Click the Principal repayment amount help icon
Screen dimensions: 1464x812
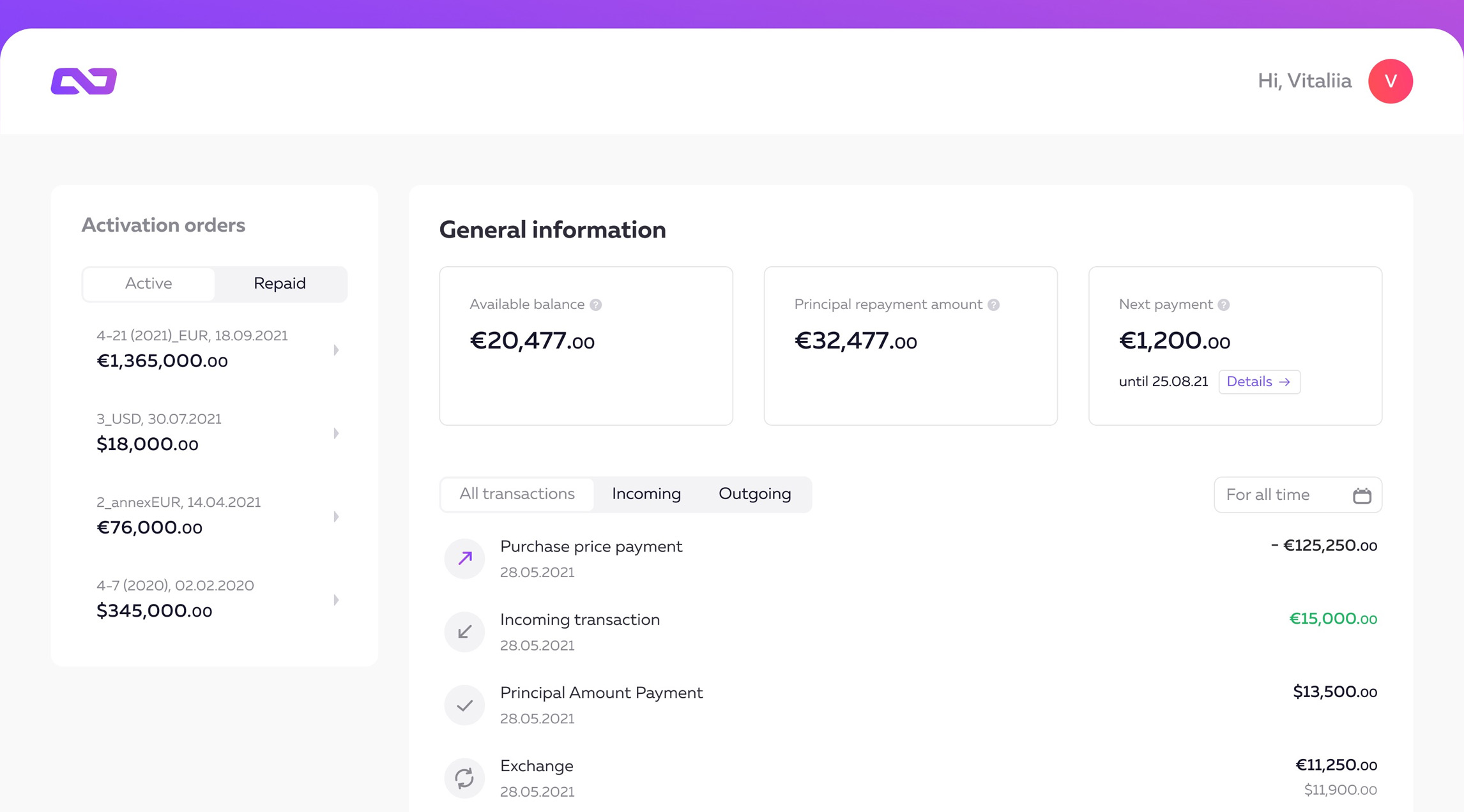point(993,305)
